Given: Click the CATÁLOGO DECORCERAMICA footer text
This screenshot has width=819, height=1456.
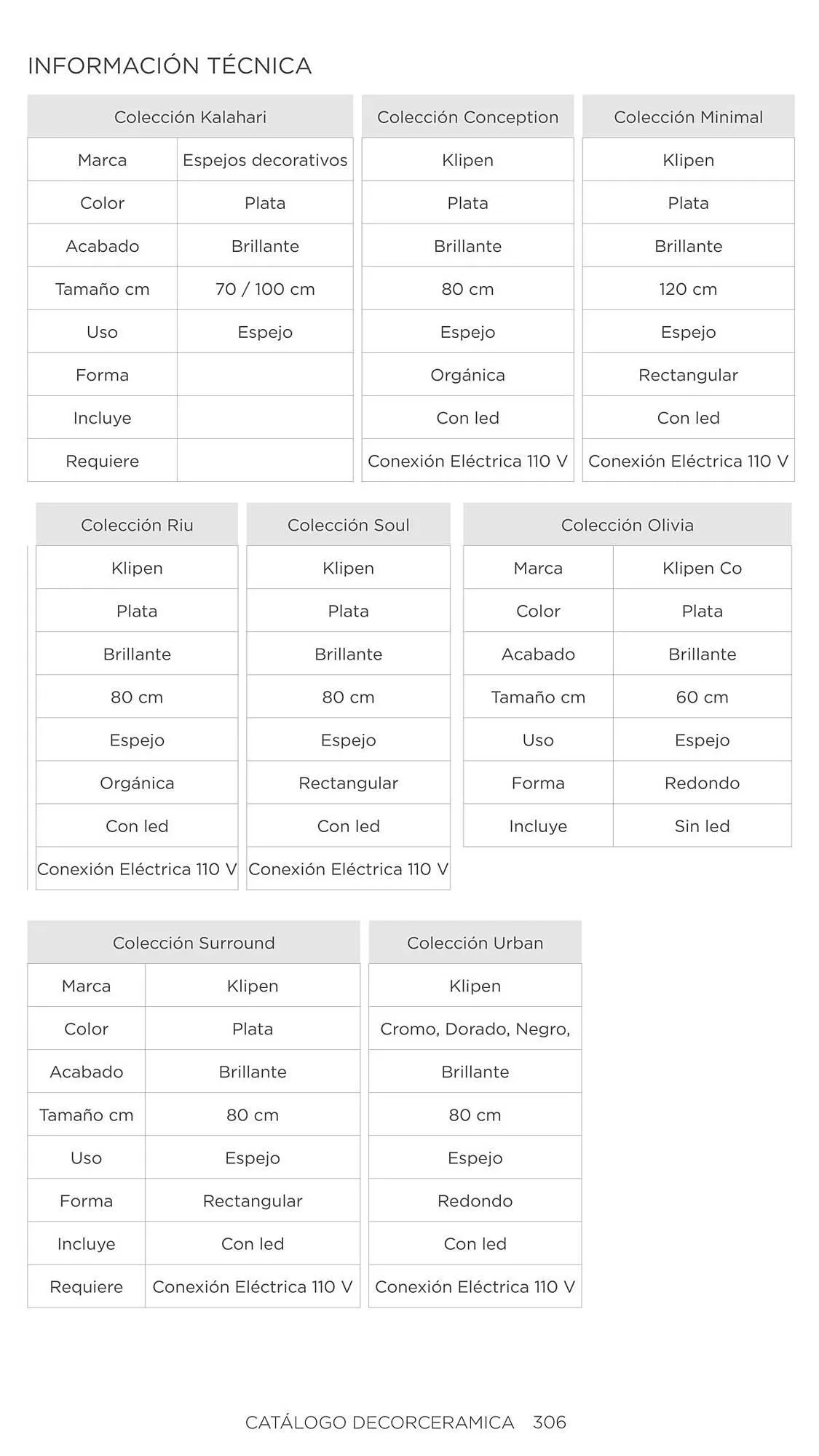Looking at the screenshot, I should pos(379,1422).
